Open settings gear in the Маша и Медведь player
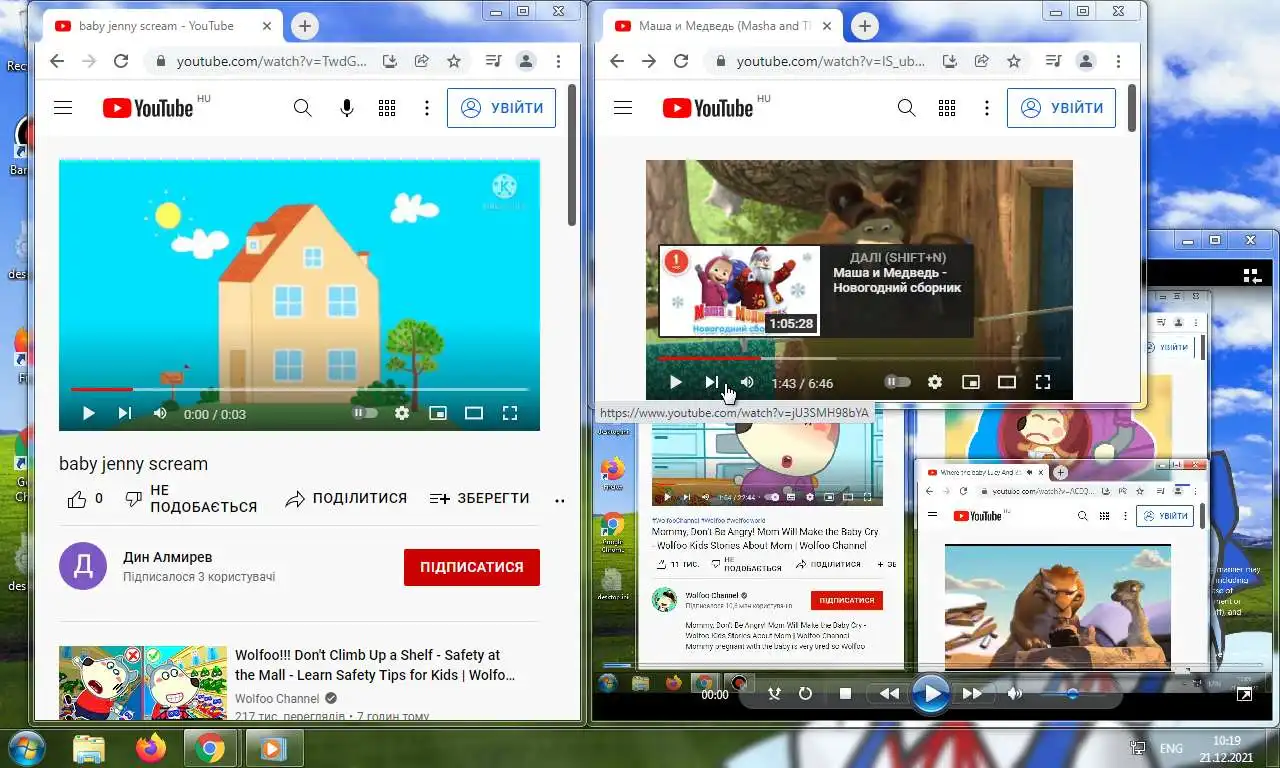This screenshot has height=768, width=1280. [x=935, y=382]
